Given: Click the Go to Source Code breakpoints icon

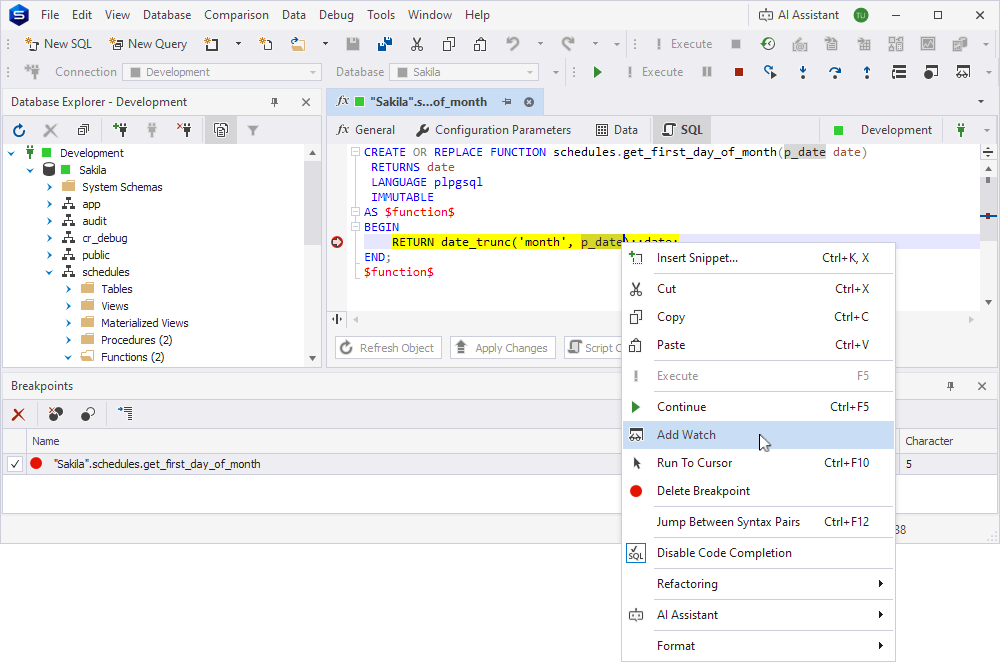Looking at the screenshot, I should [x=125, y=415].
